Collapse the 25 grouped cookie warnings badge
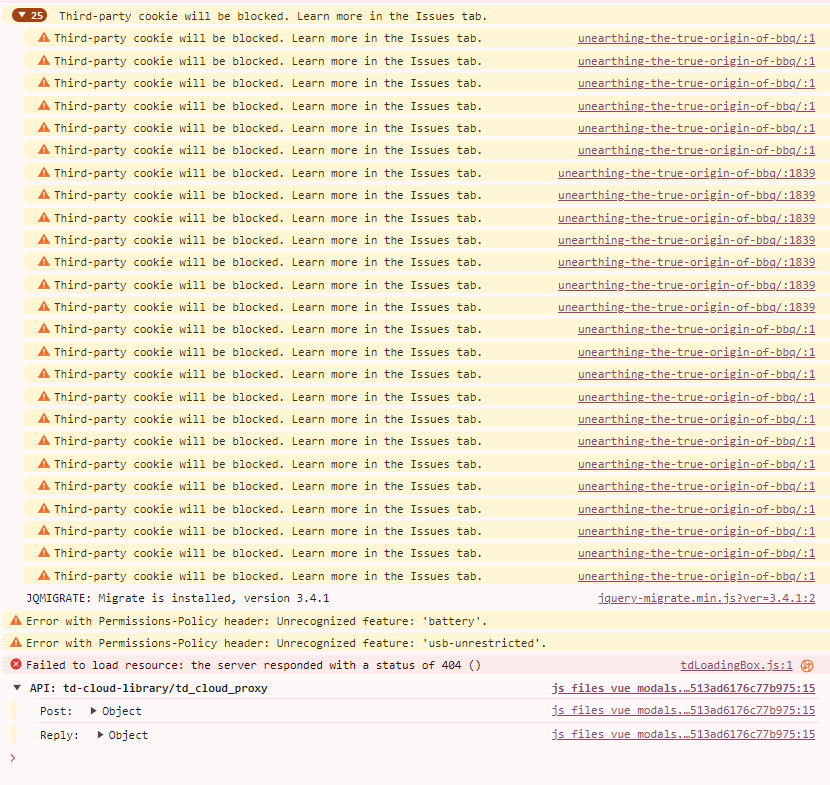 tap(30, 15)
